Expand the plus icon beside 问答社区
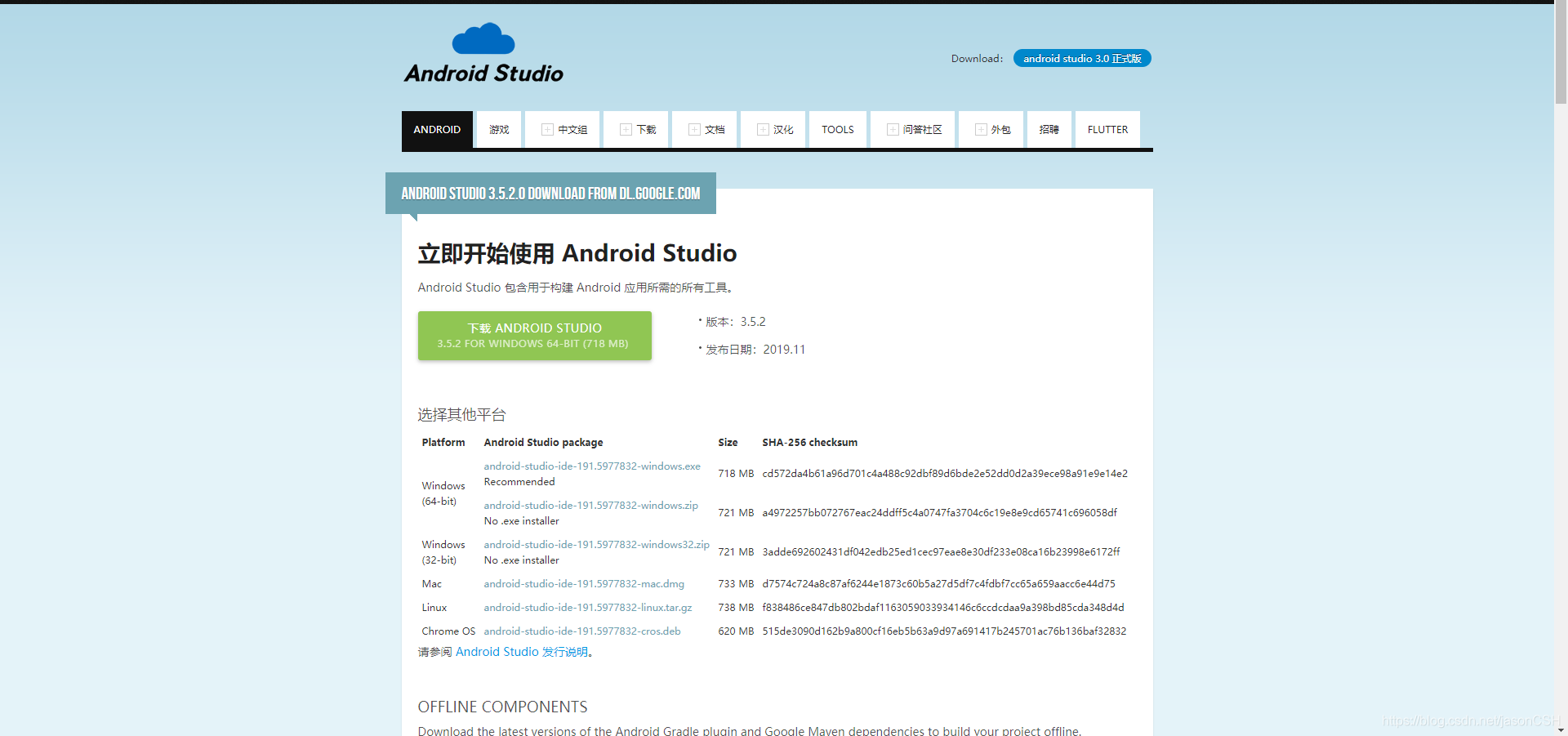1568x736 pixels. [x=893, y=130]
